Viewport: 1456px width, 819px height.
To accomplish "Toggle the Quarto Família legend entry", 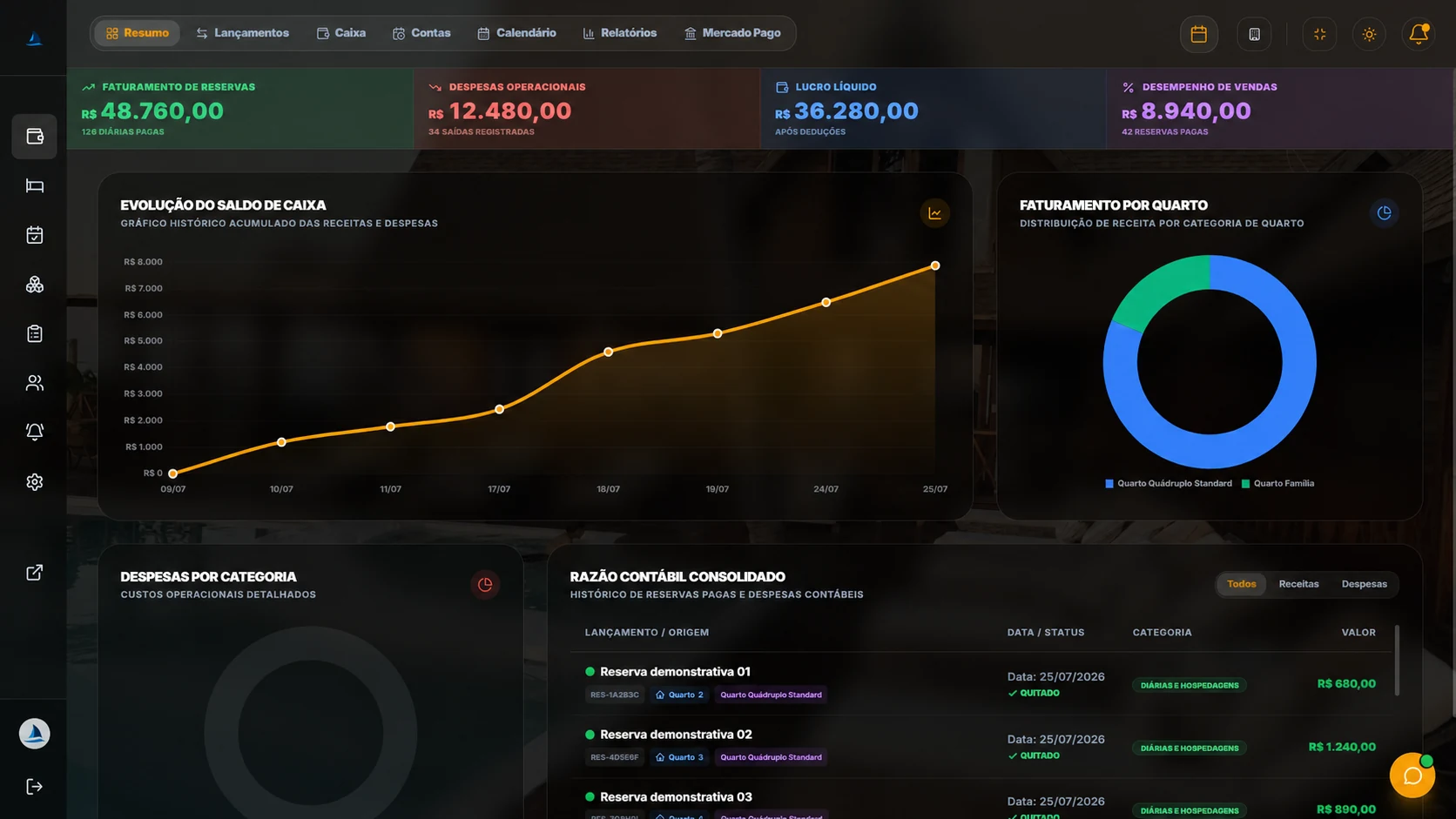I will tap(1277, 484).
